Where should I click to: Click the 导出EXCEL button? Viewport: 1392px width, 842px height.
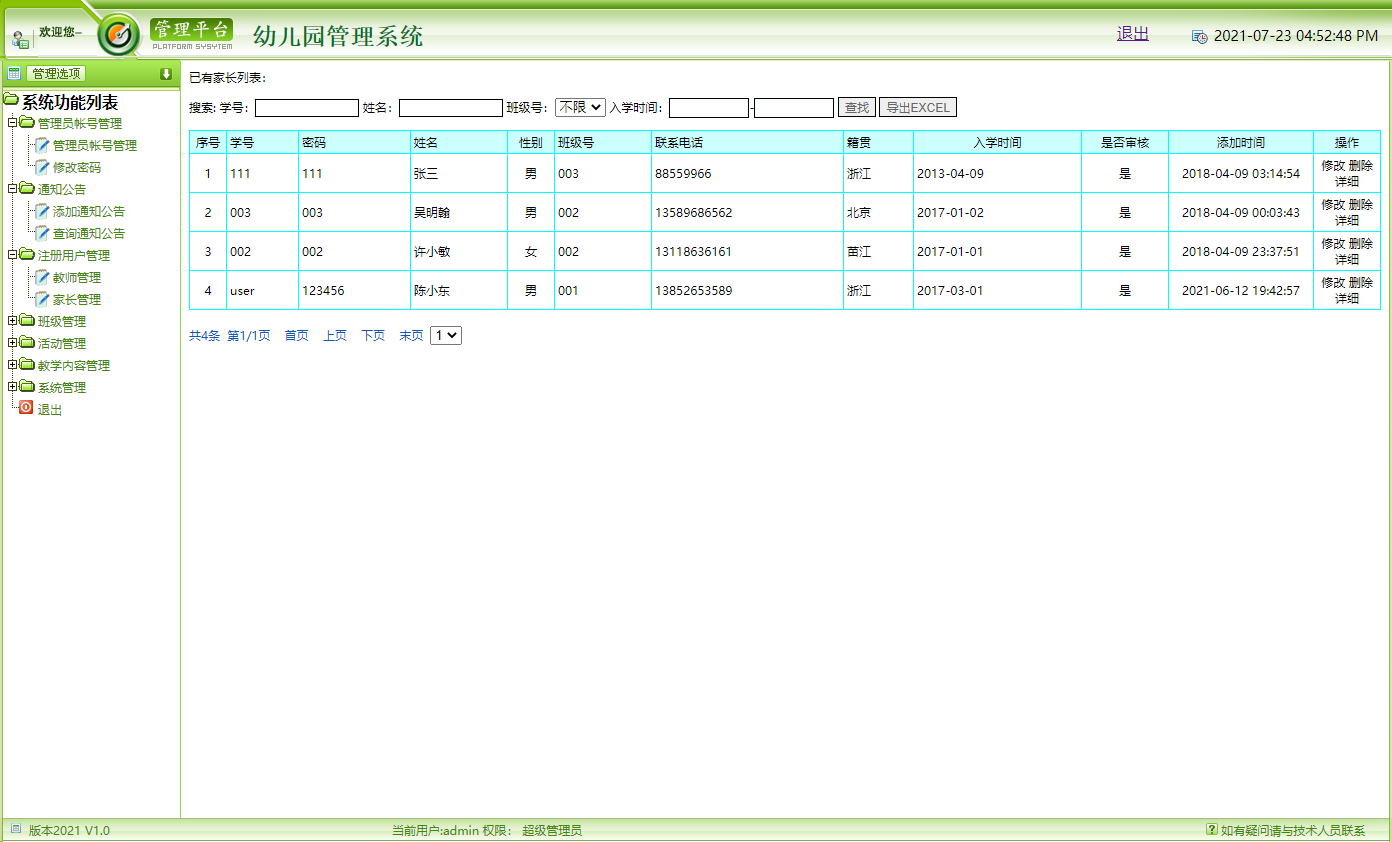(916, 107)
